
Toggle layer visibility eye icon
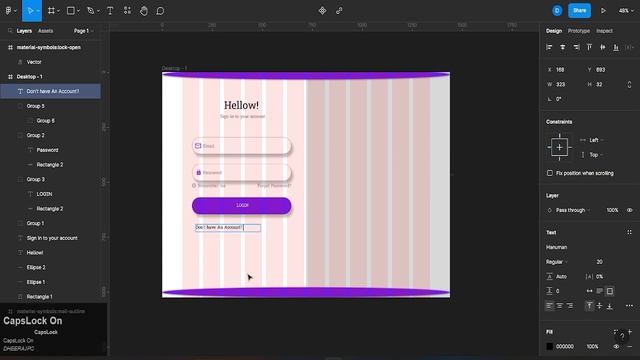(629, 210)
